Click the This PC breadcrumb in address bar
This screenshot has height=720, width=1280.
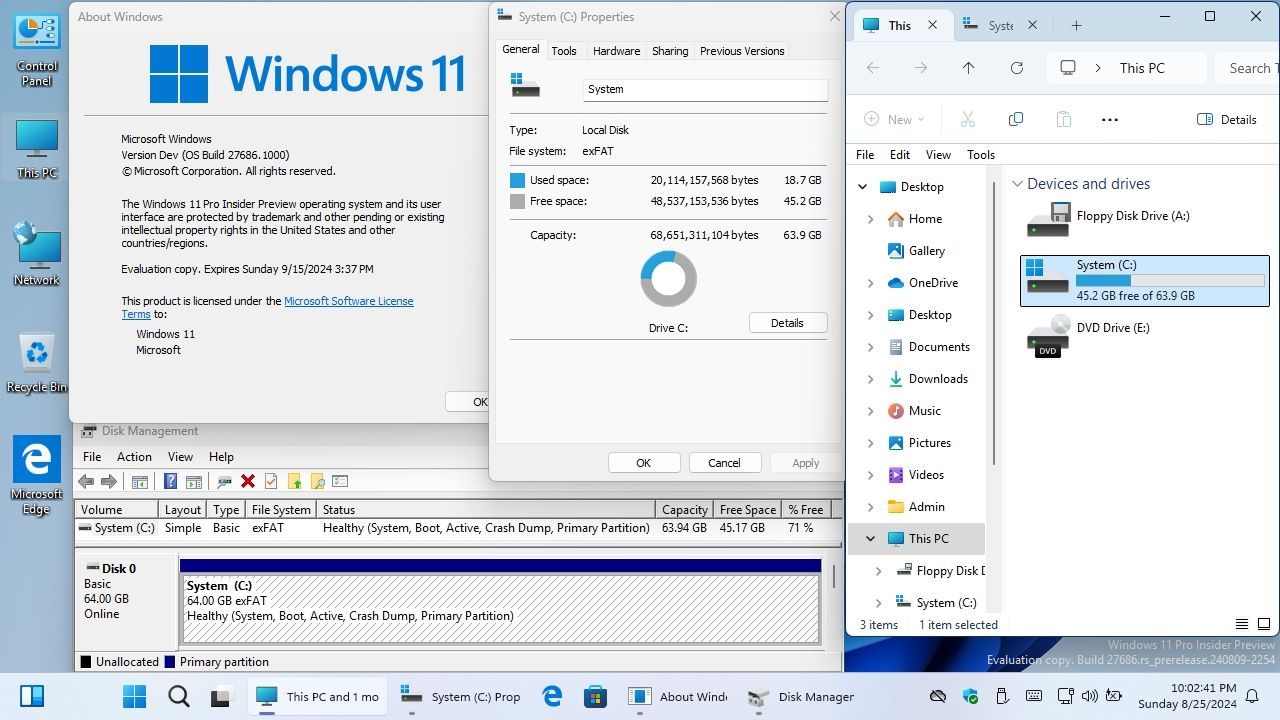[1141, 67]
